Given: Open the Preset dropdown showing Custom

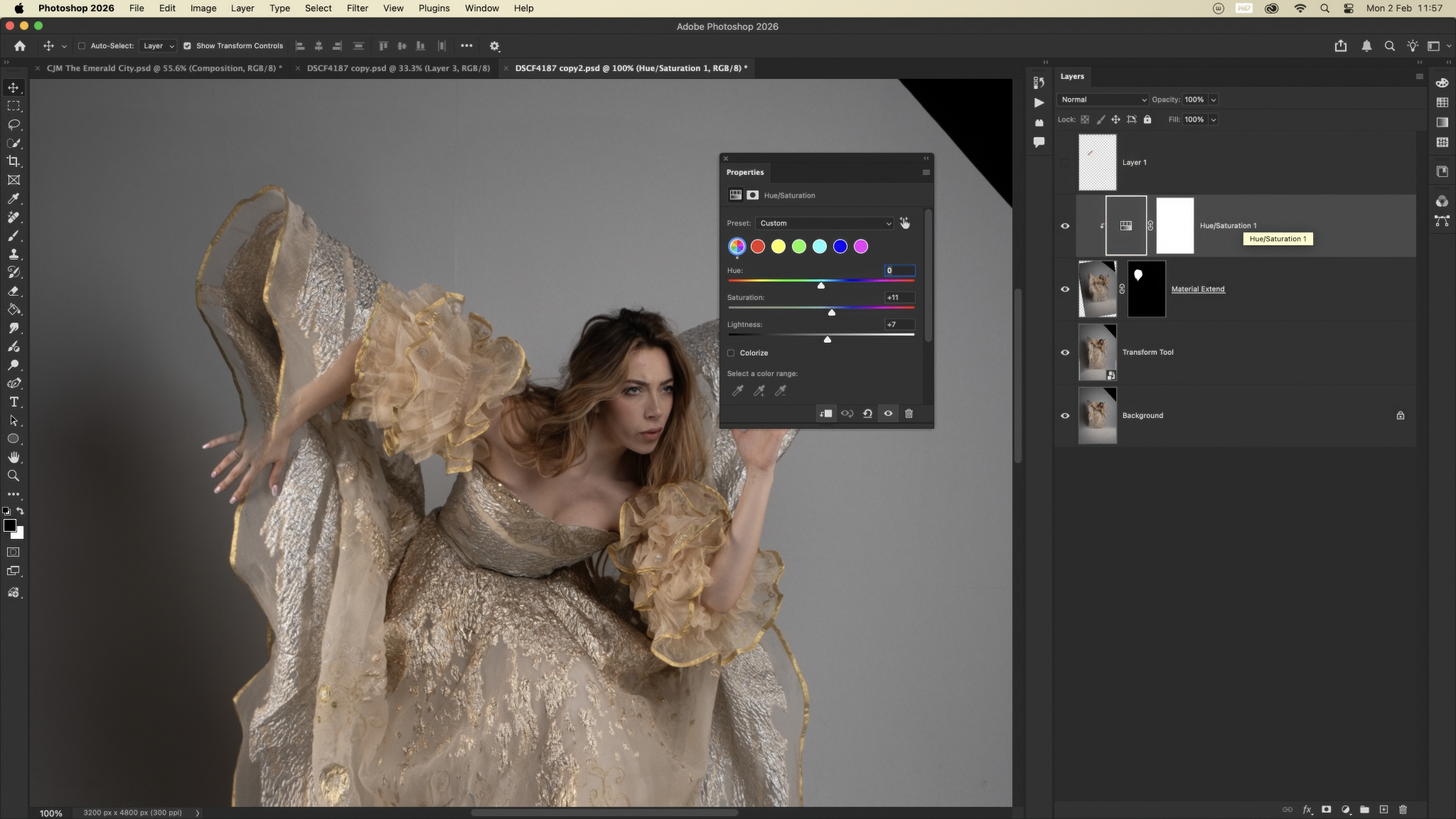Looking at the screenshot, I should coord(824,223).
